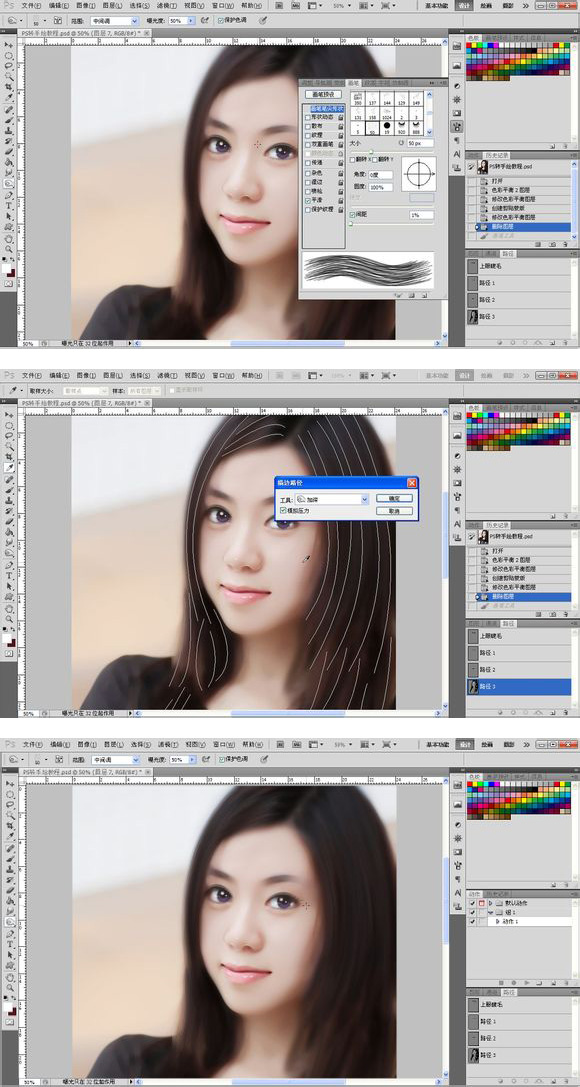Select the hard round 19 brush tip
Screen dimensions: 580x1087
[387, 128]
